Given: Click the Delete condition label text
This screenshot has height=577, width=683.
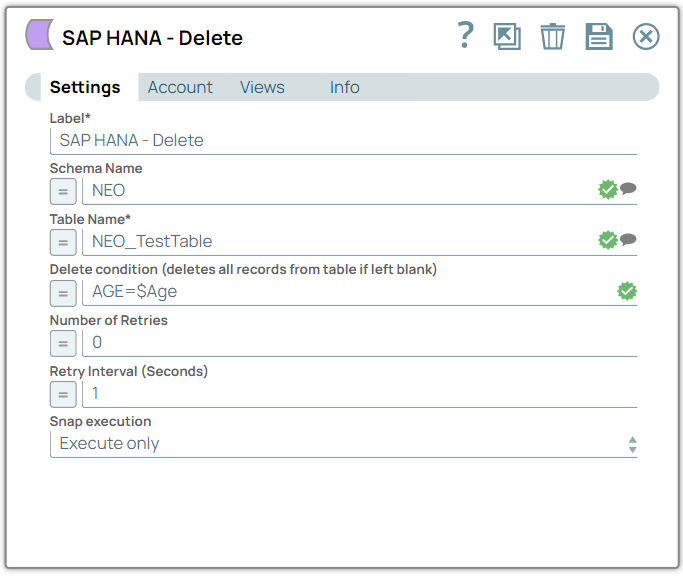Looking at the screenshot, I should (x=243, y=270).
